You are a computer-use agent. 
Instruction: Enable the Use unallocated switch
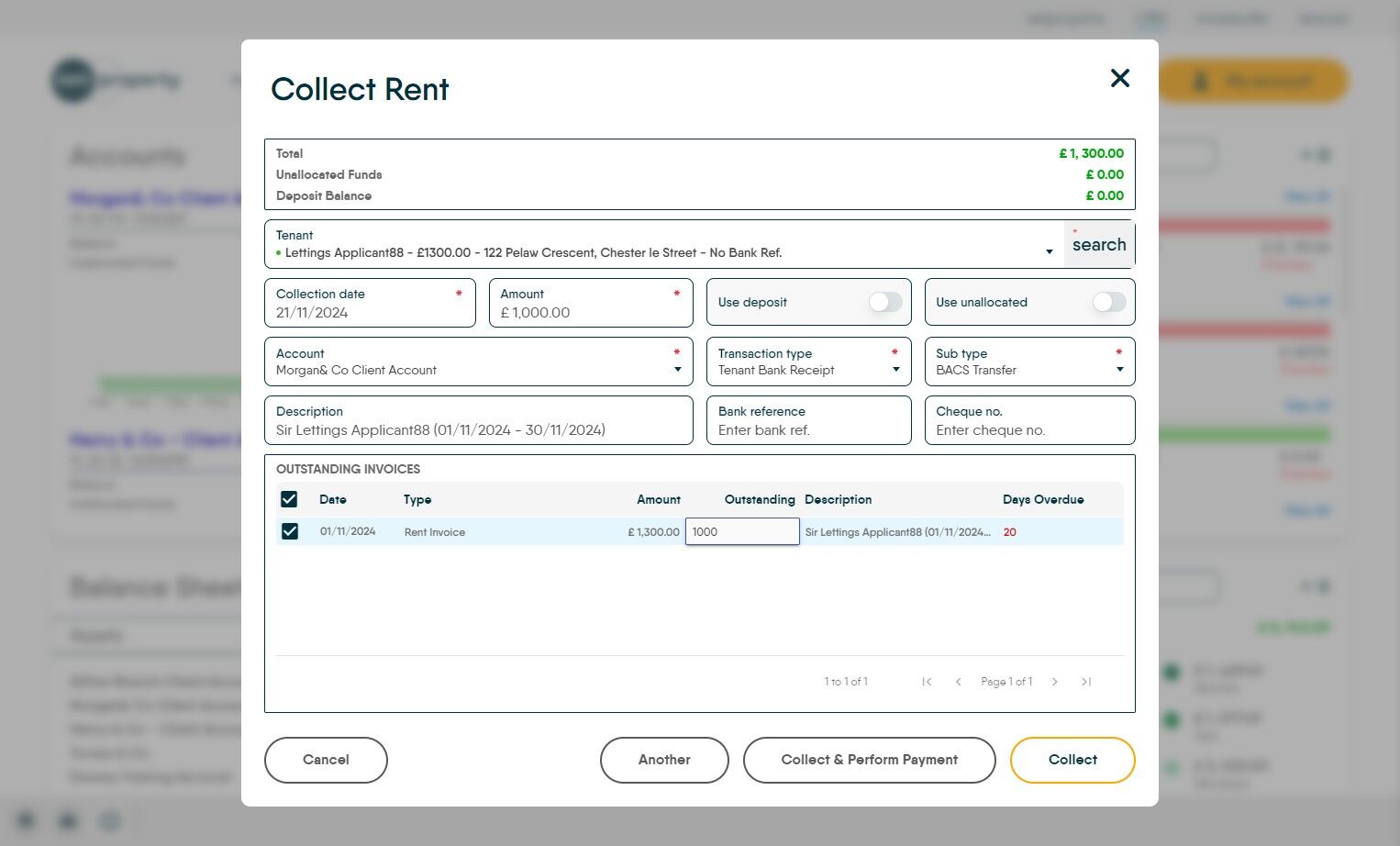pos(1108,302)
